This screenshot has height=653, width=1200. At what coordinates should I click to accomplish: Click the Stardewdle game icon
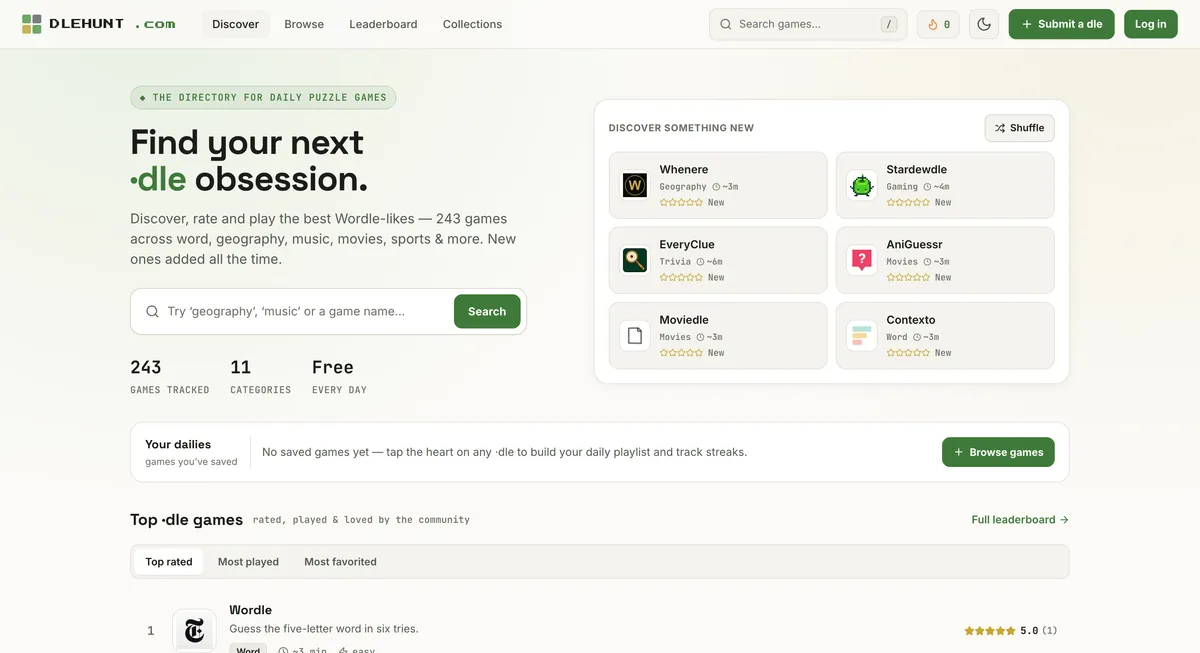(862, 185)
